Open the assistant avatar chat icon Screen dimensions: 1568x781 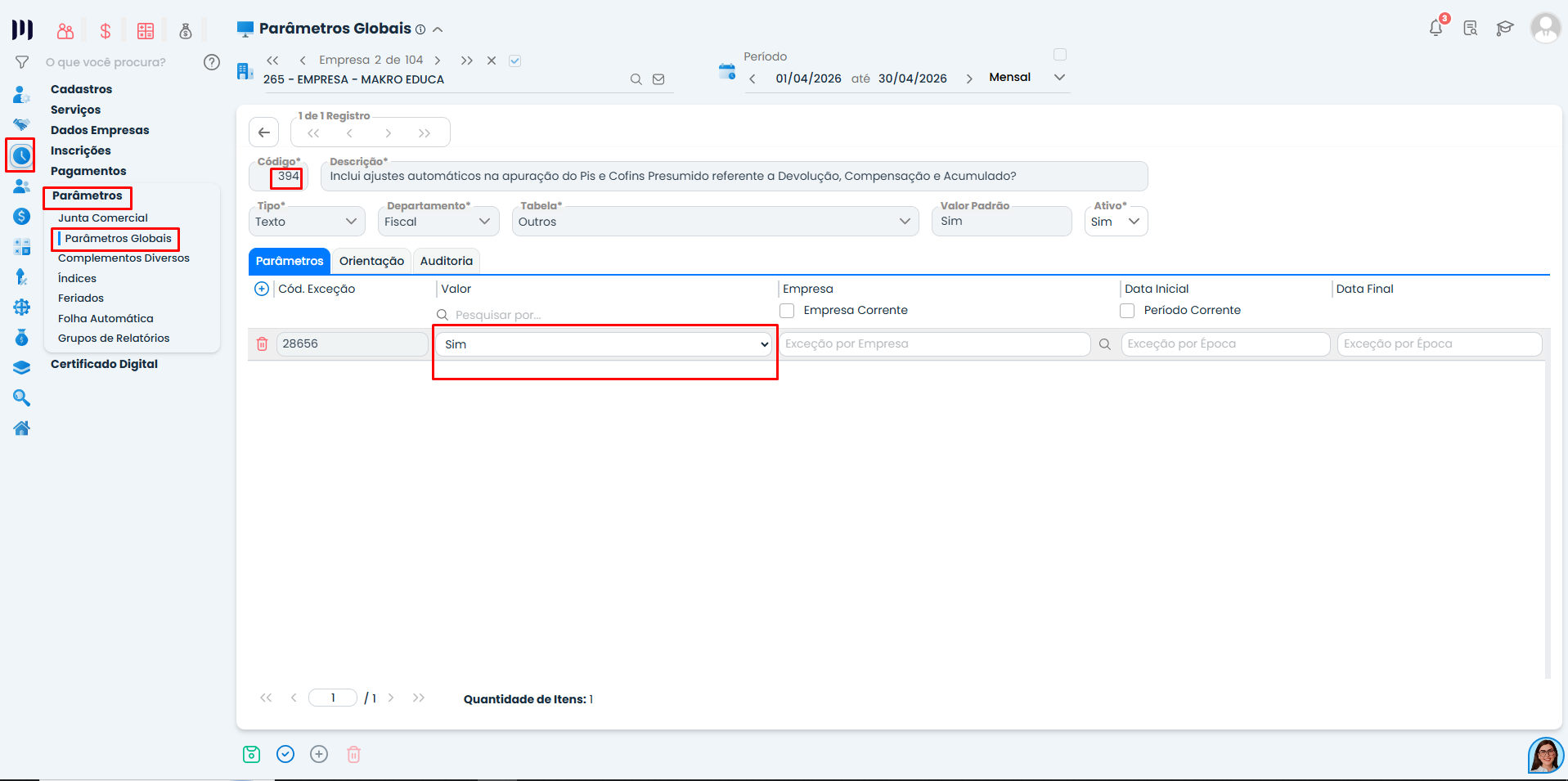point(1545,755)
